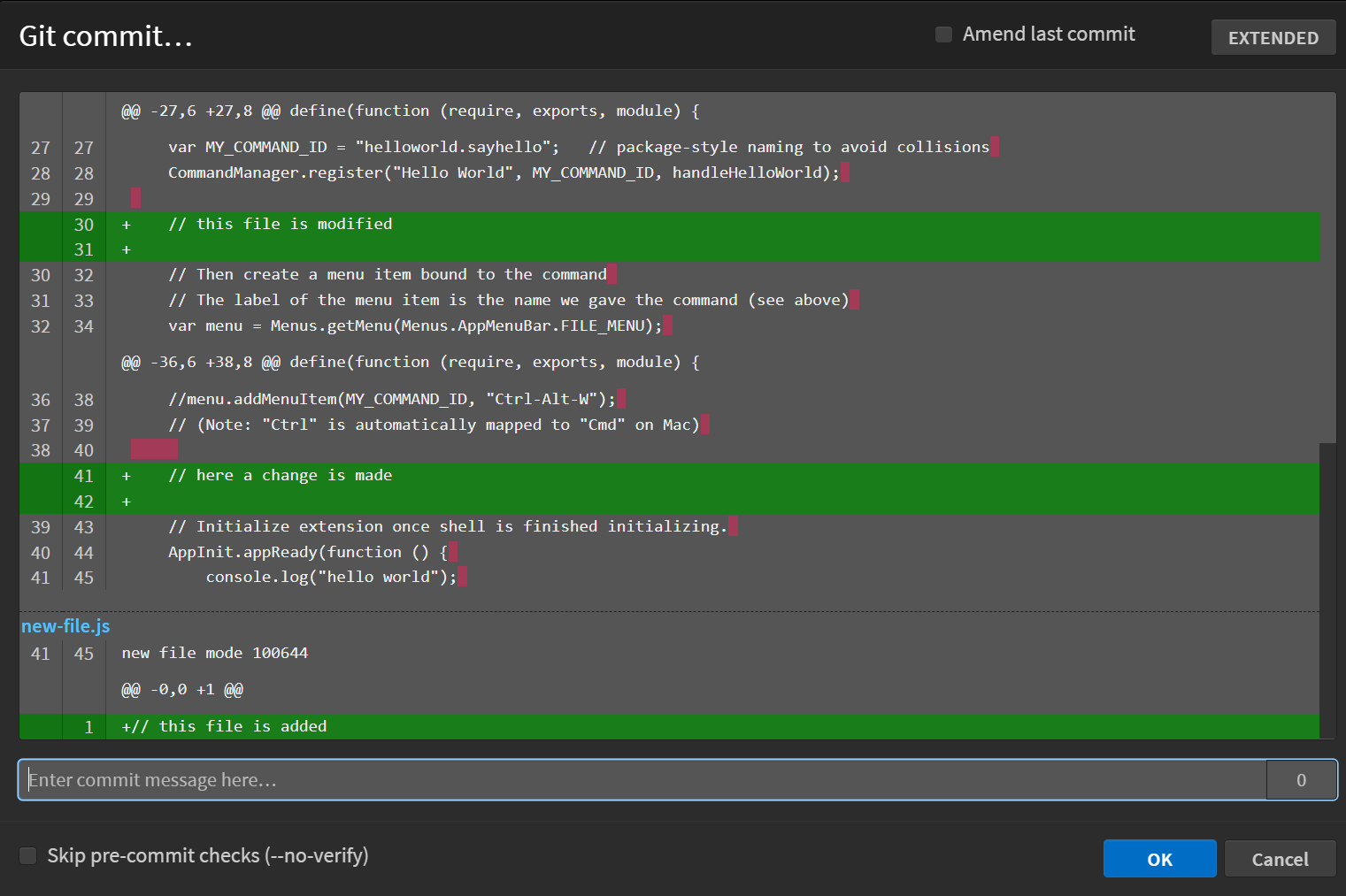
Task: Click the line 'new file mode 100644'
Action: pyautogui.click(x=215, y=653)
